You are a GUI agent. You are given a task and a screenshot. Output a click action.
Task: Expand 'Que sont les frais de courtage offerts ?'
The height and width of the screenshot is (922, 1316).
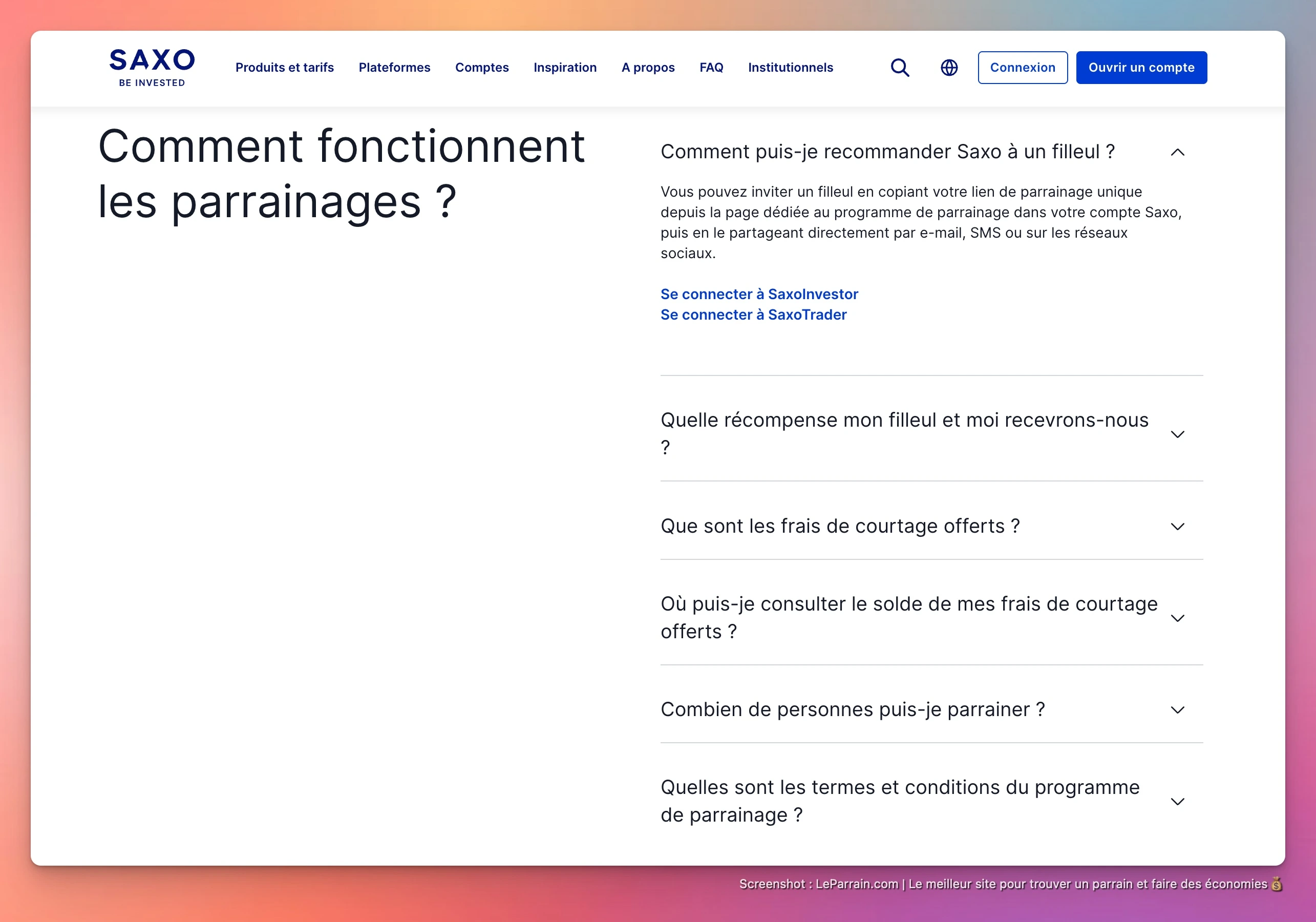pyautogui.click(x=1178, y=527)
